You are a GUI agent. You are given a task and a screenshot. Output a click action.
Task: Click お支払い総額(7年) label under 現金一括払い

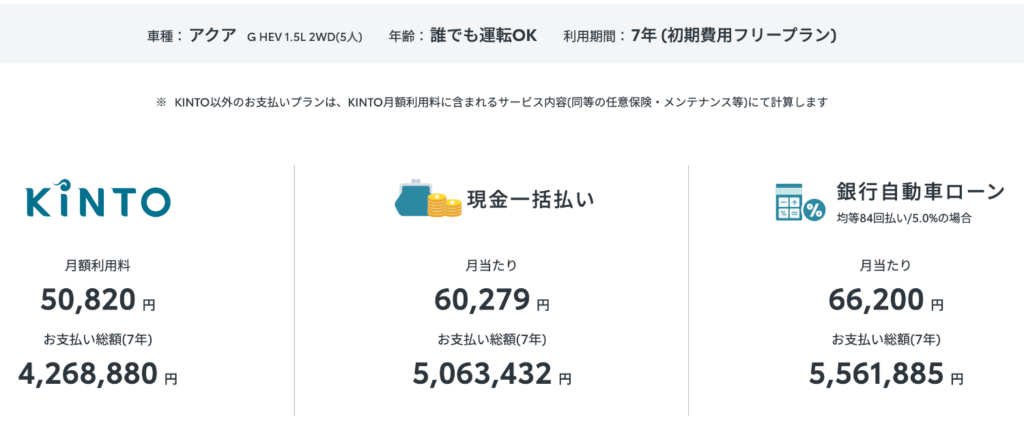coord(491,338)
